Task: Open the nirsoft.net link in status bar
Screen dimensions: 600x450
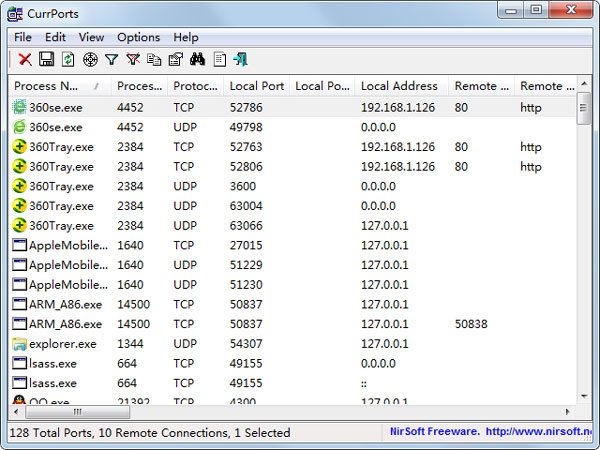Action: 539,432
